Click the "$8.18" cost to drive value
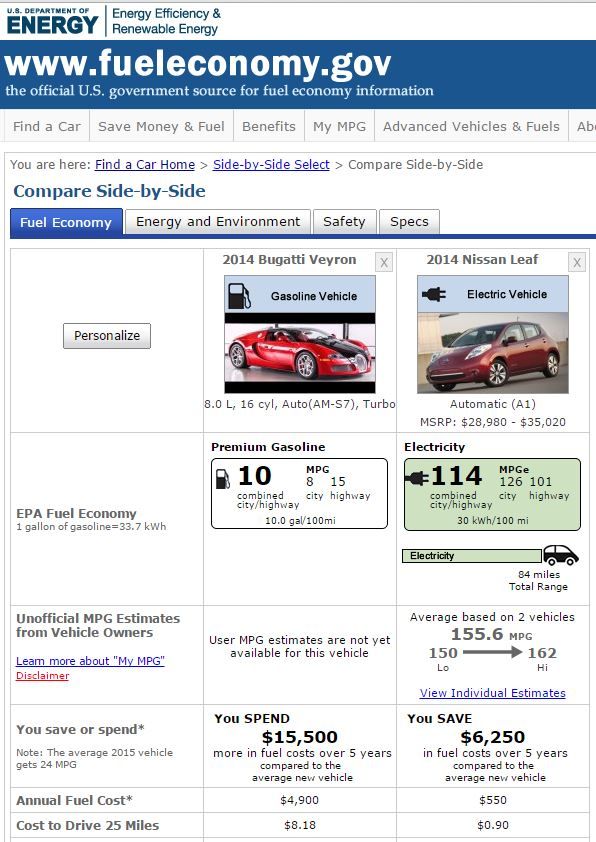 (300, 825)
